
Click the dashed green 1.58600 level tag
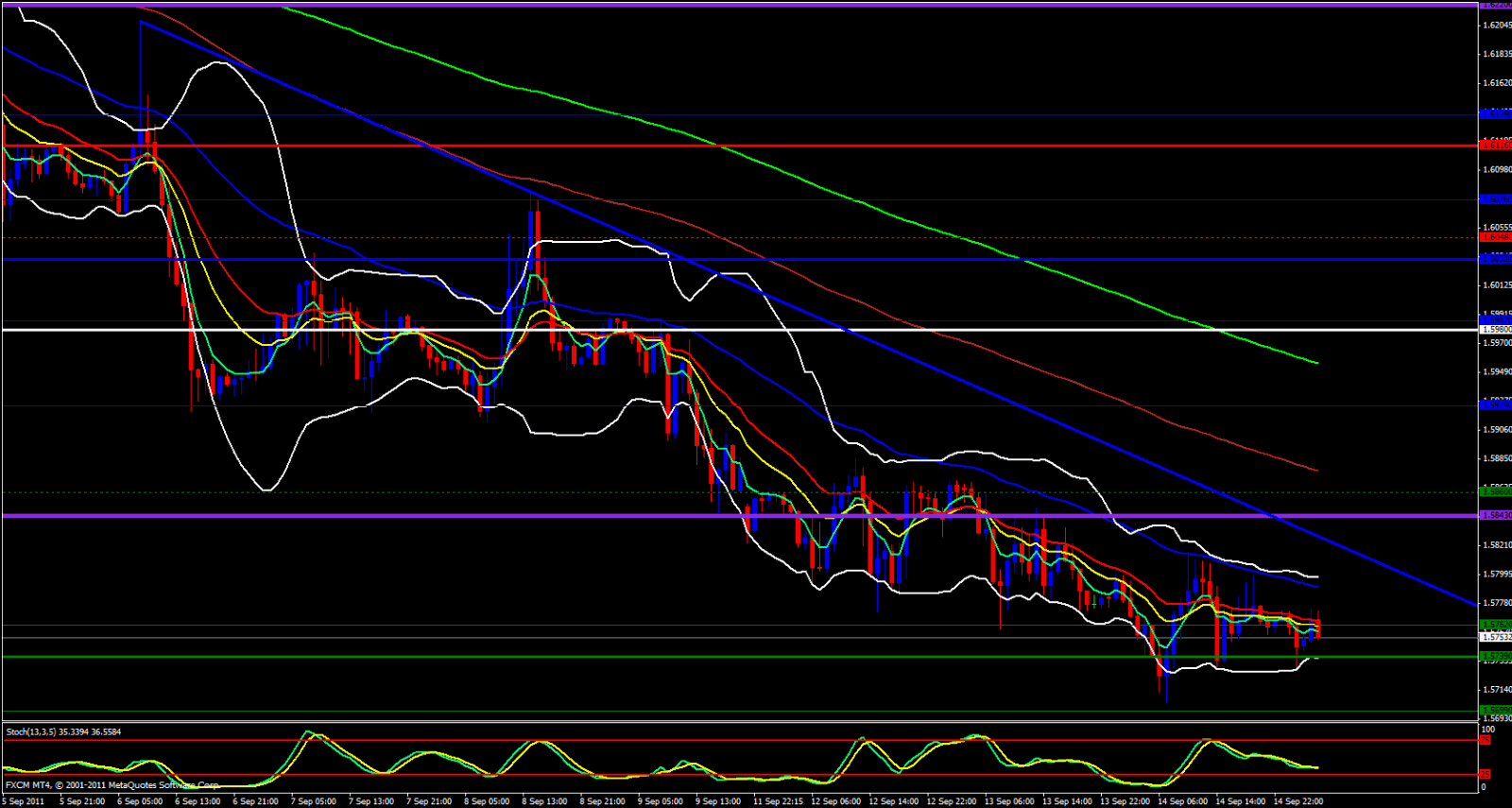click(1495, 491)
